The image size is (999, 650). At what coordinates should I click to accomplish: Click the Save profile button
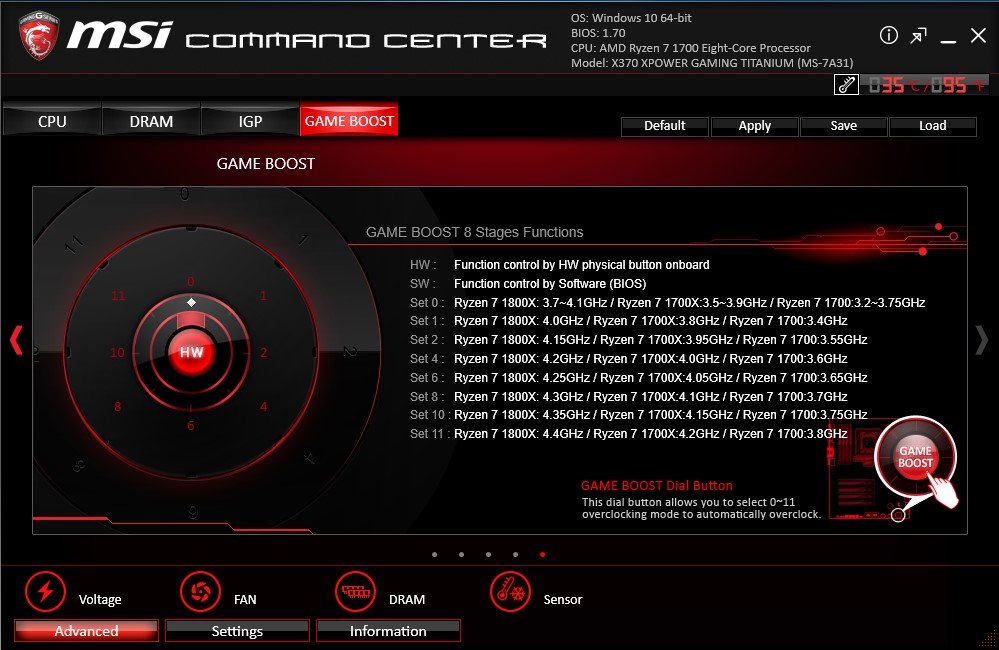click(844, 126)
